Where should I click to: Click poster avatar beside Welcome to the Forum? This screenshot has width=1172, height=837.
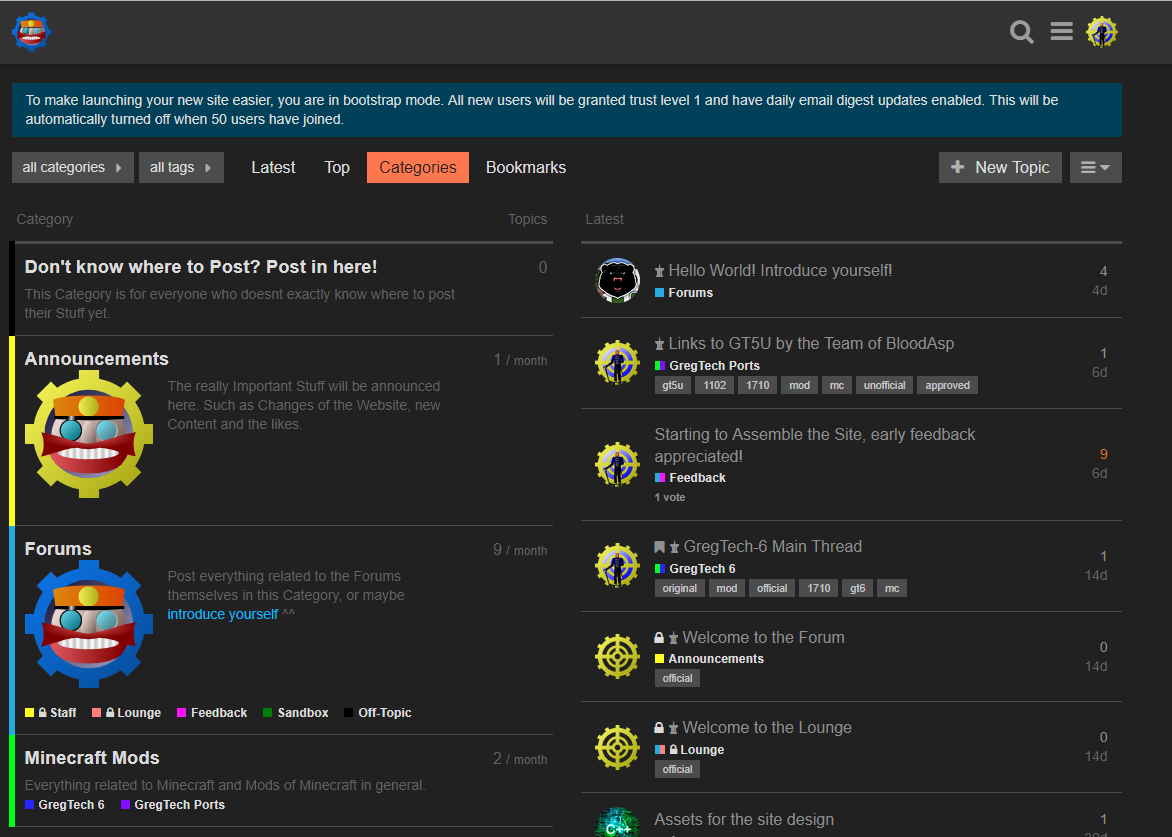click(x=617, y=657)
